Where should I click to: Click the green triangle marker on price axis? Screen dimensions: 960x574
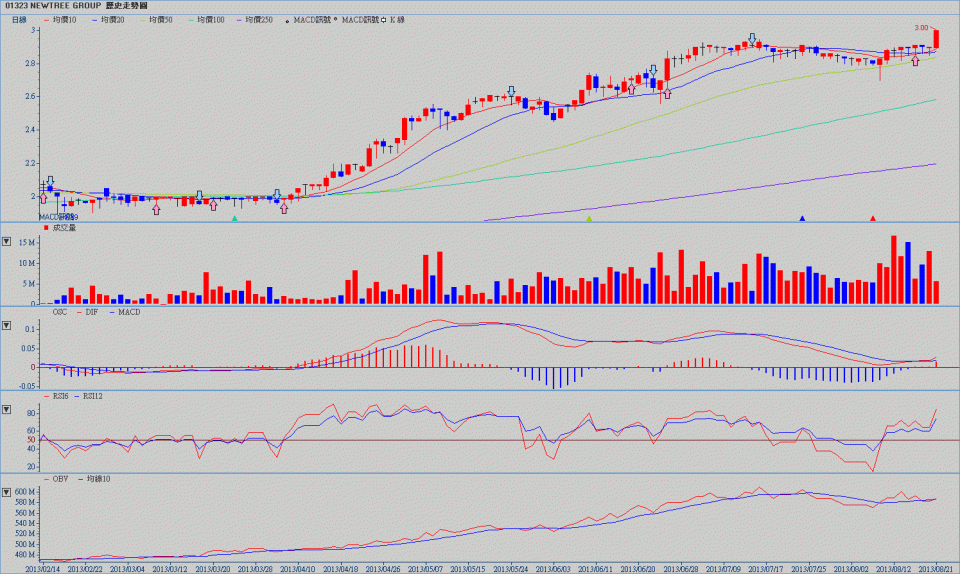click(234, 218)
